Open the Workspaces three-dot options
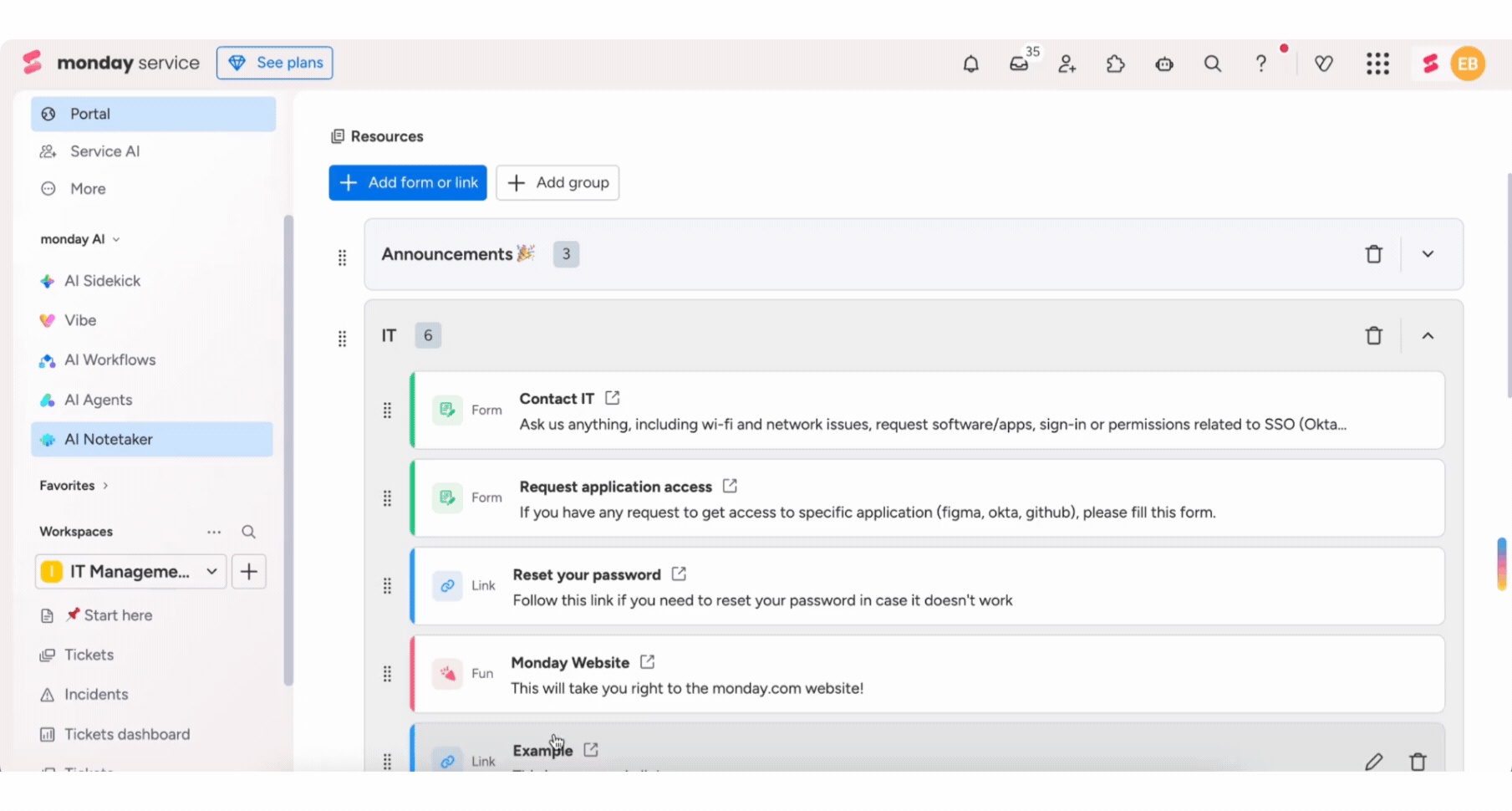The image size is (1512, 811). click(x=214, y=532)
